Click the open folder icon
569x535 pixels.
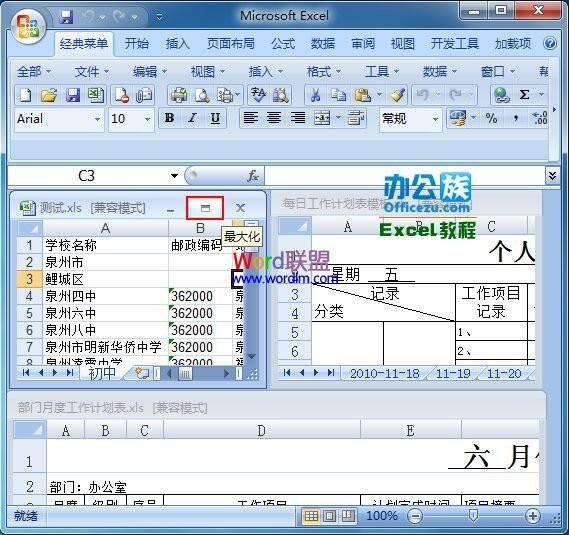click(x=49, y=95)
